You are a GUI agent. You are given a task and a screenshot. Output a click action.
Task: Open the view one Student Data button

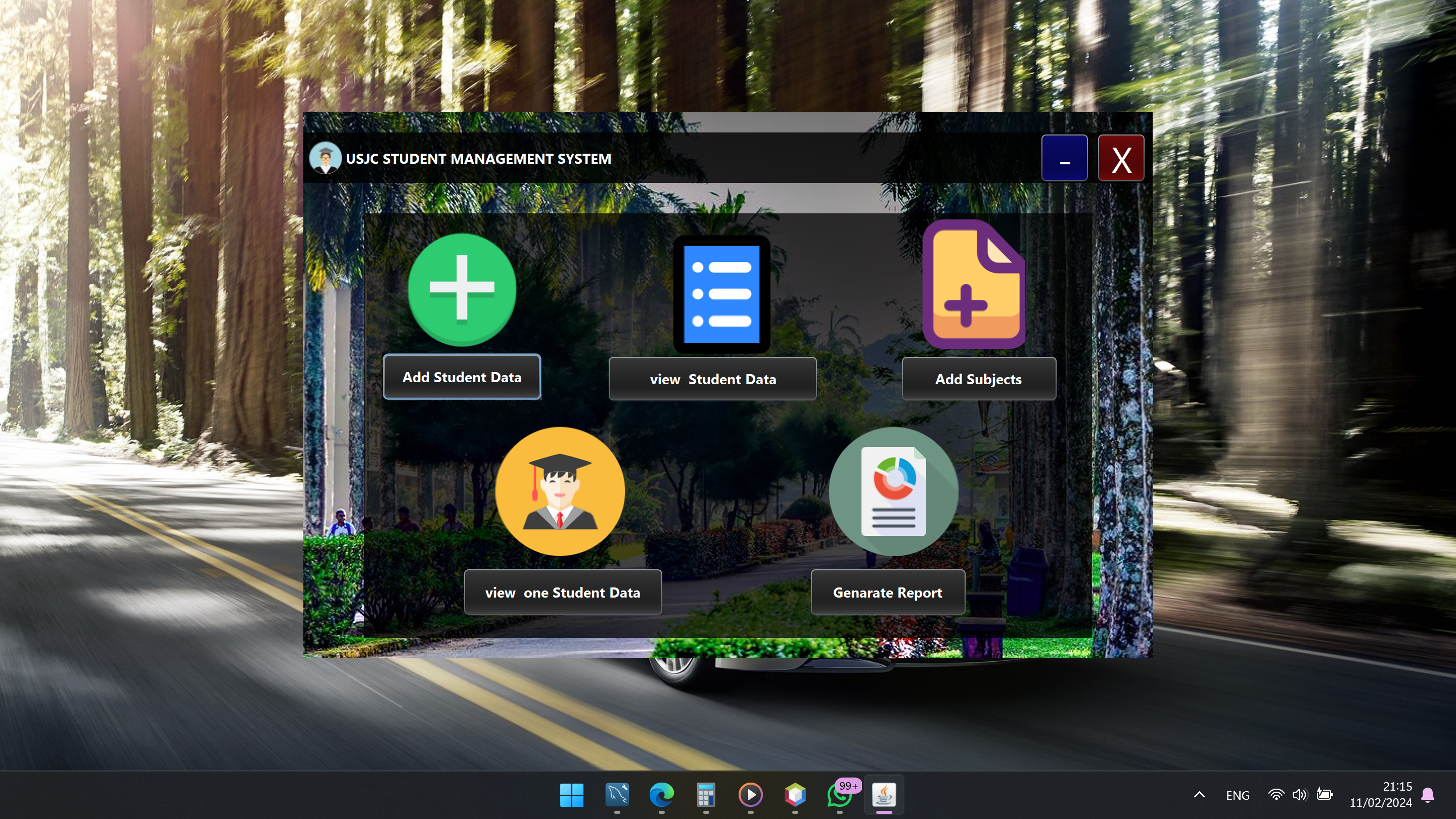click(562, 593)
